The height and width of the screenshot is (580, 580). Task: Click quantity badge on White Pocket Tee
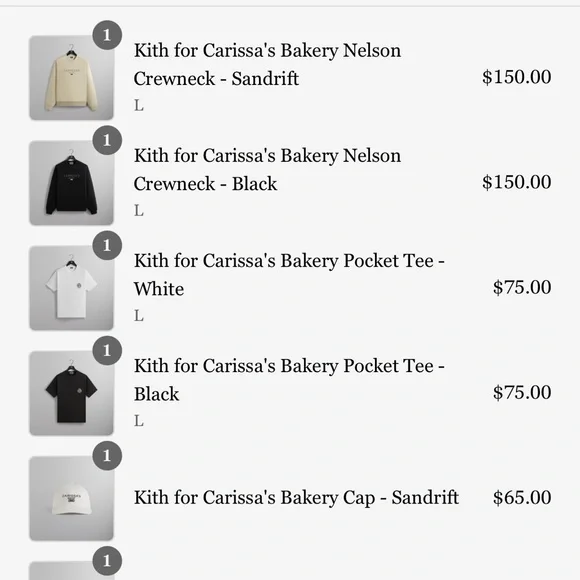coord(107,245)
